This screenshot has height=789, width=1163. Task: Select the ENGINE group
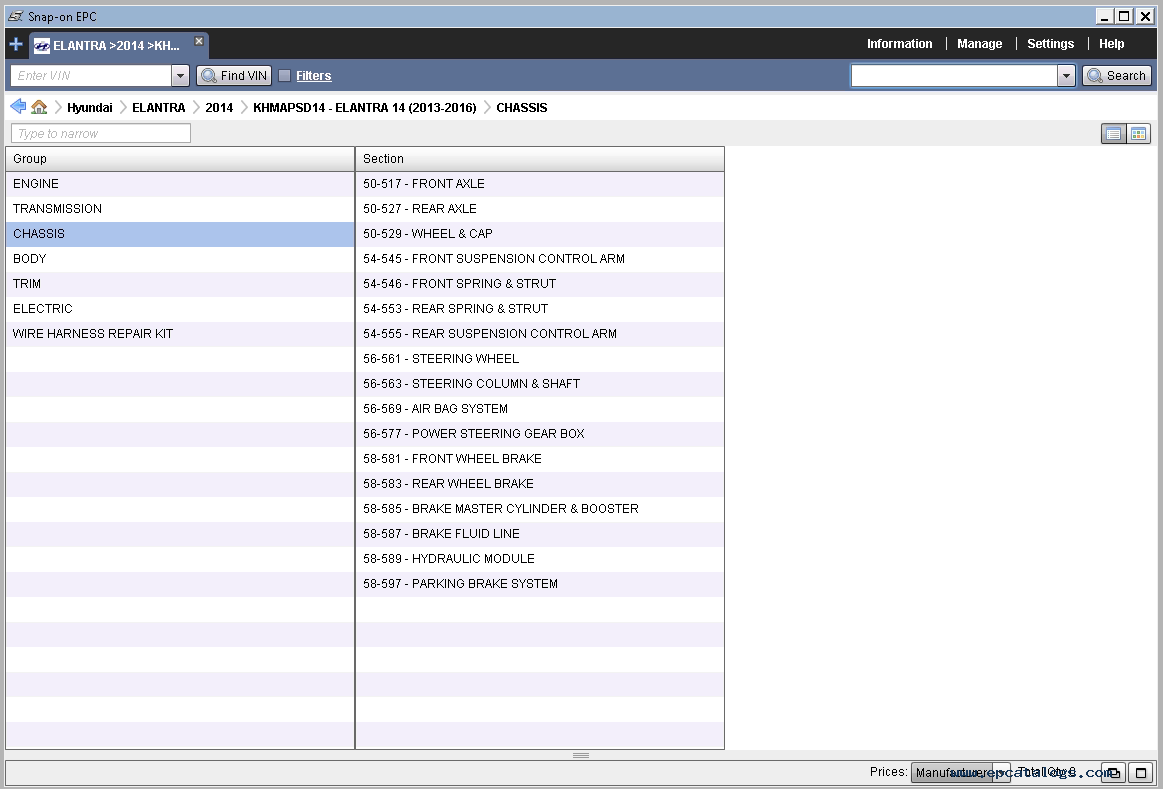point(180,184)
